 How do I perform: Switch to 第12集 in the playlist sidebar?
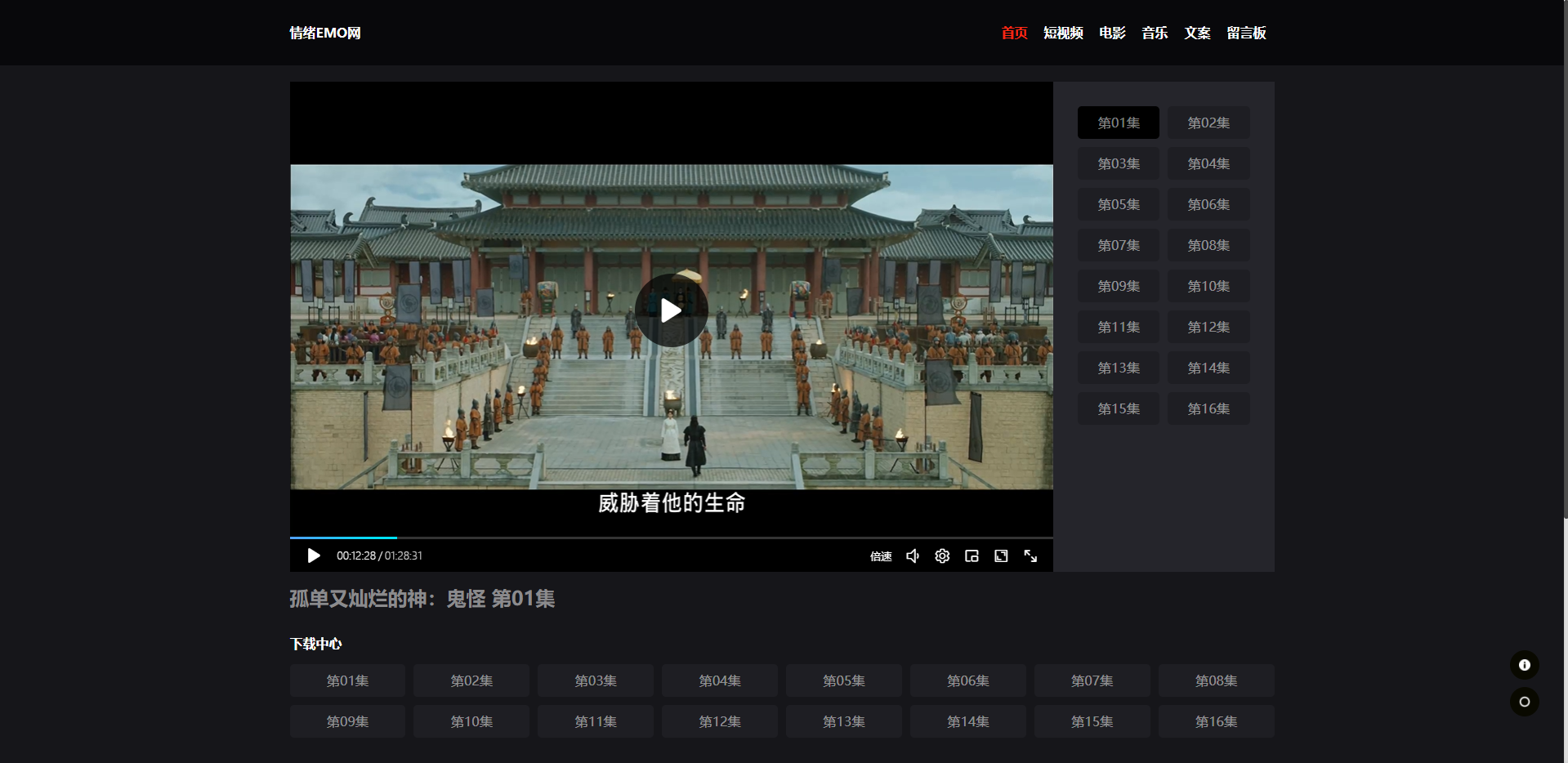coord(1208,327)
